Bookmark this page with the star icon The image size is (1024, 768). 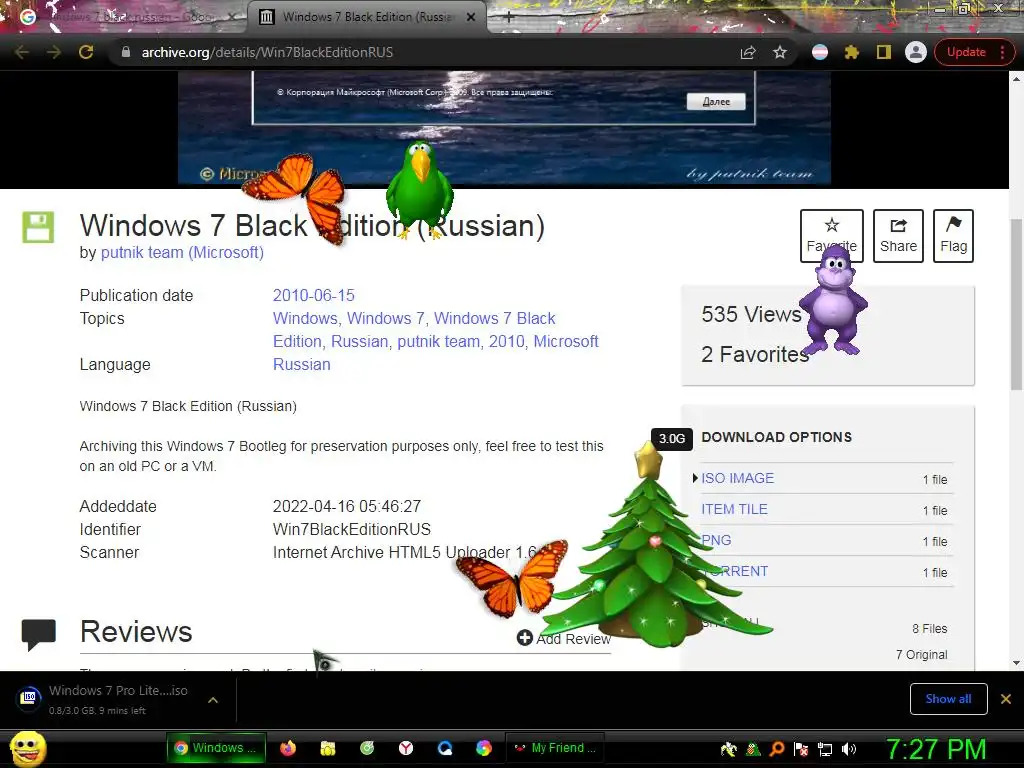point(780,52)
